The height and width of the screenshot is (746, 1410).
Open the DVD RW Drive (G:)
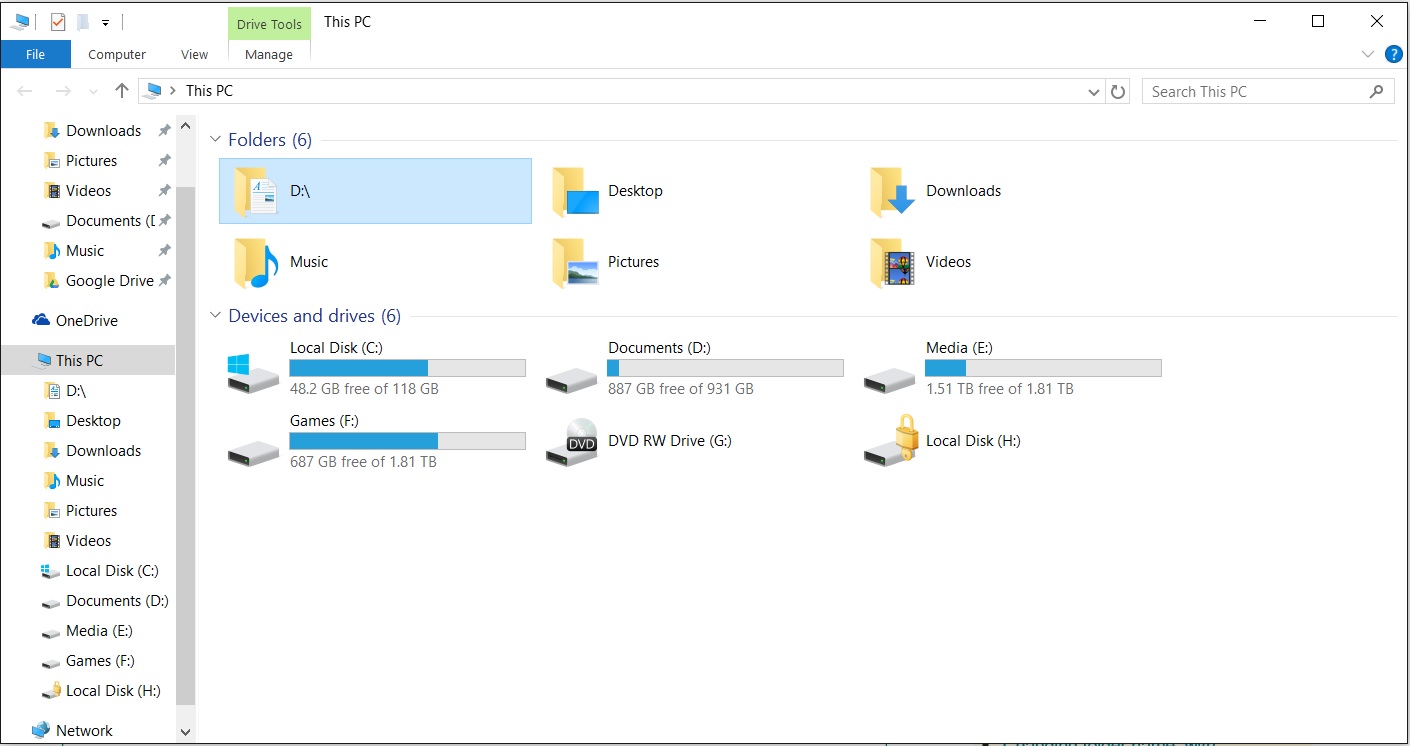(668, 440)
